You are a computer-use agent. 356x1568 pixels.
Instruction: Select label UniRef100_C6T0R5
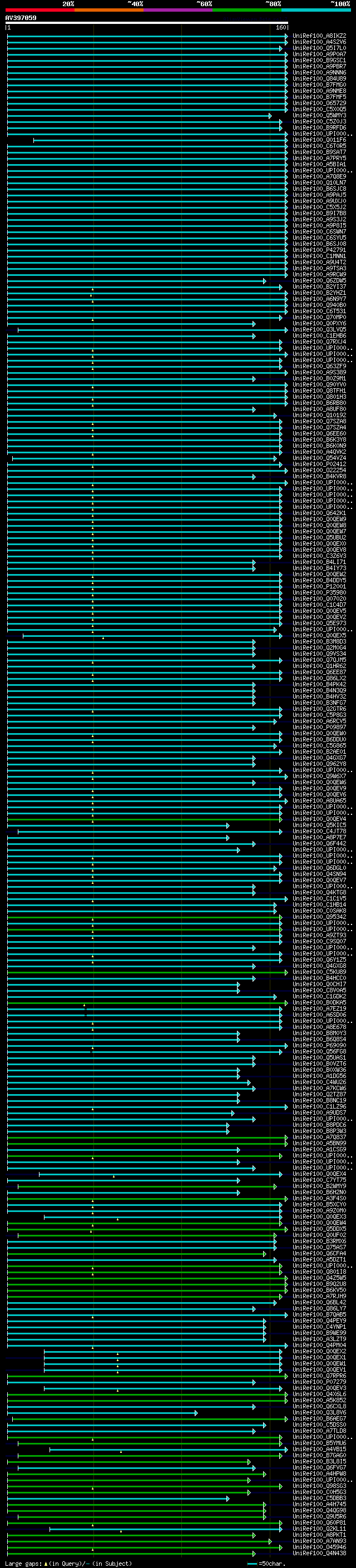319,146
